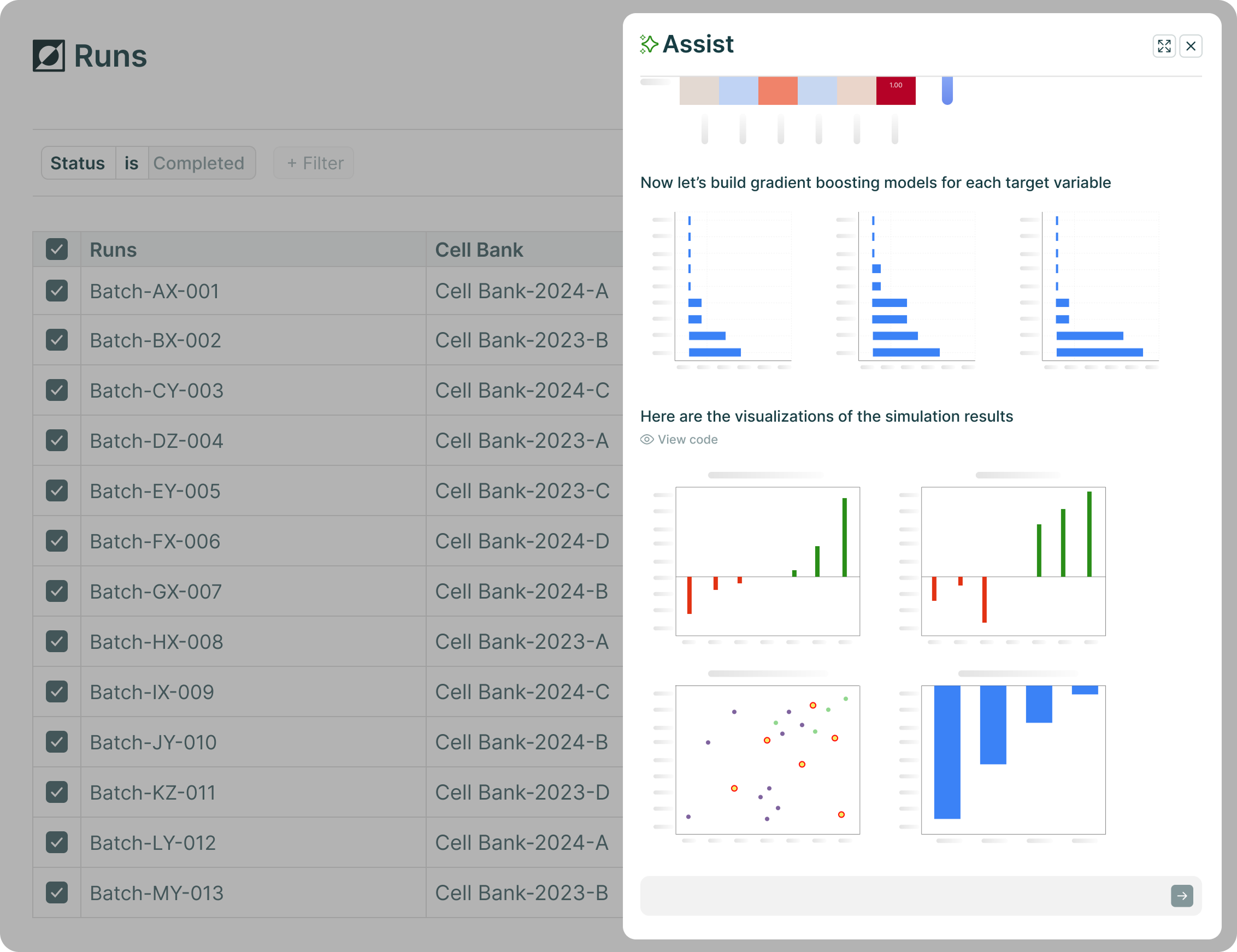Click the Assist sparkle icon
Image resolution: width=1237 pixels, height=952 pixels.
point(649,44)
